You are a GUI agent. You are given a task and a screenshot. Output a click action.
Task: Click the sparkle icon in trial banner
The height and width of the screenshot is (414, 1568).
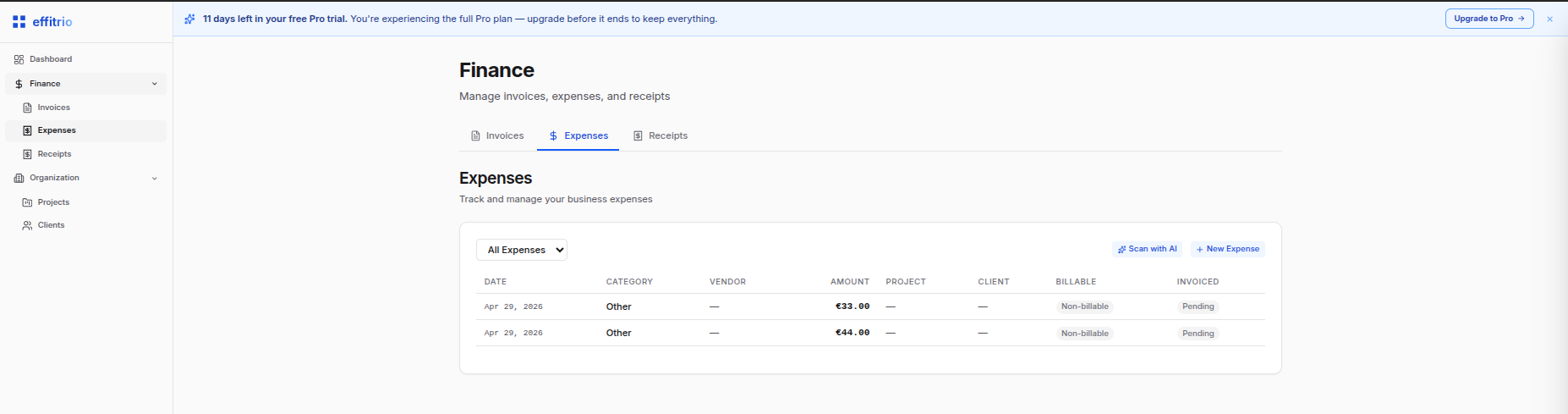point(189,19)
